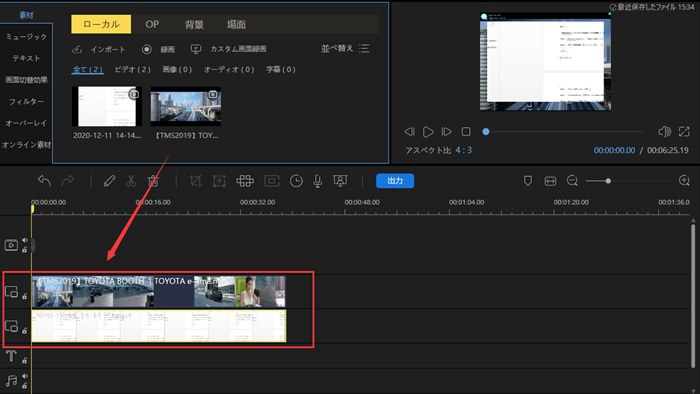Click the blue 出力 export button
The width and height of the screenshot is (700, 394).
click(395, 181)
